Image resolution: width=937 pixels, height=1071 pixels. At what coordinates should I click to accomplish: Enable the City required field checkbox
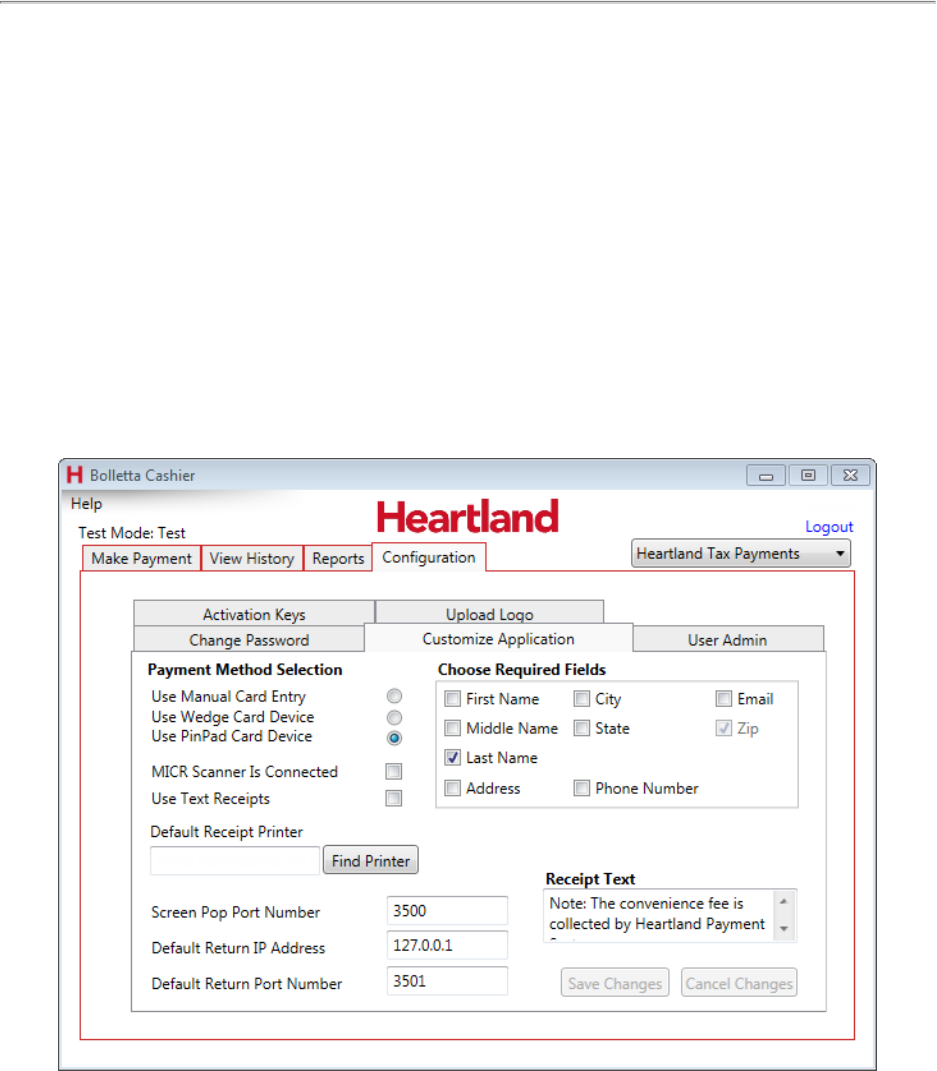point(581,699)
